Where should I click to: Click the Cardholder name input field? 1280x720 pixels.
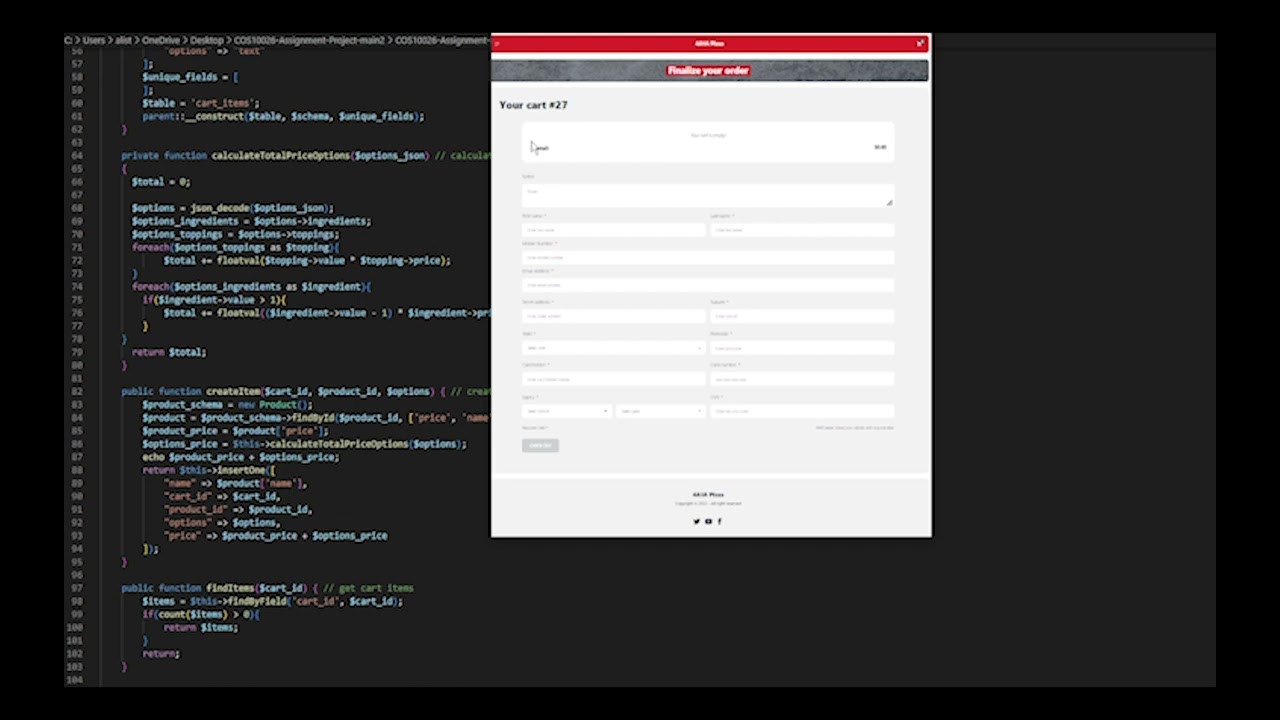click(613, 379)
